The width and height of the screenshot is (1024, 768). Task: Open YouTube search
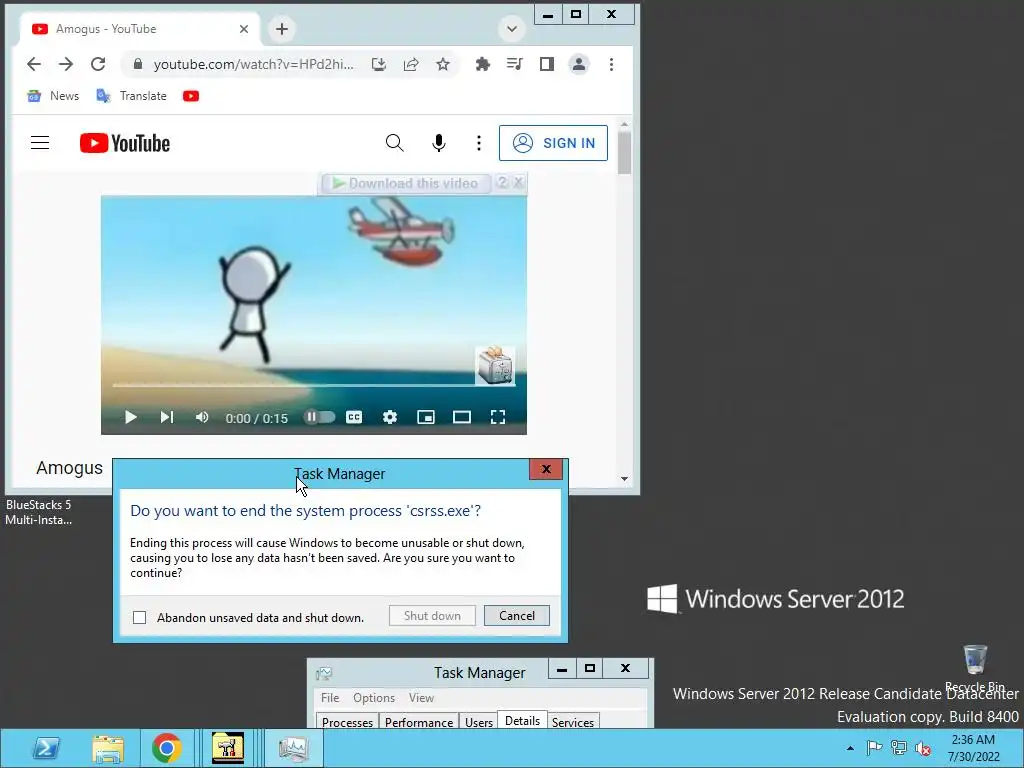coord(394,142)
